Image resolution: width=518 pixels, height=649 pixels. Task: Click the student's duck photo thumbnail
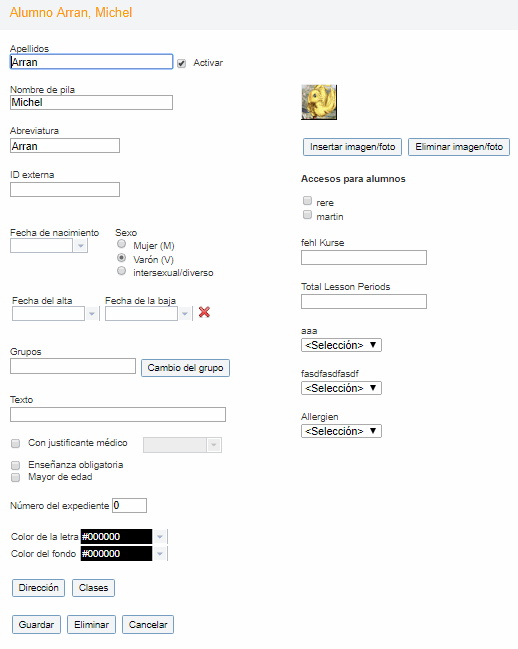pyautogui.click(x=319, y=102)
